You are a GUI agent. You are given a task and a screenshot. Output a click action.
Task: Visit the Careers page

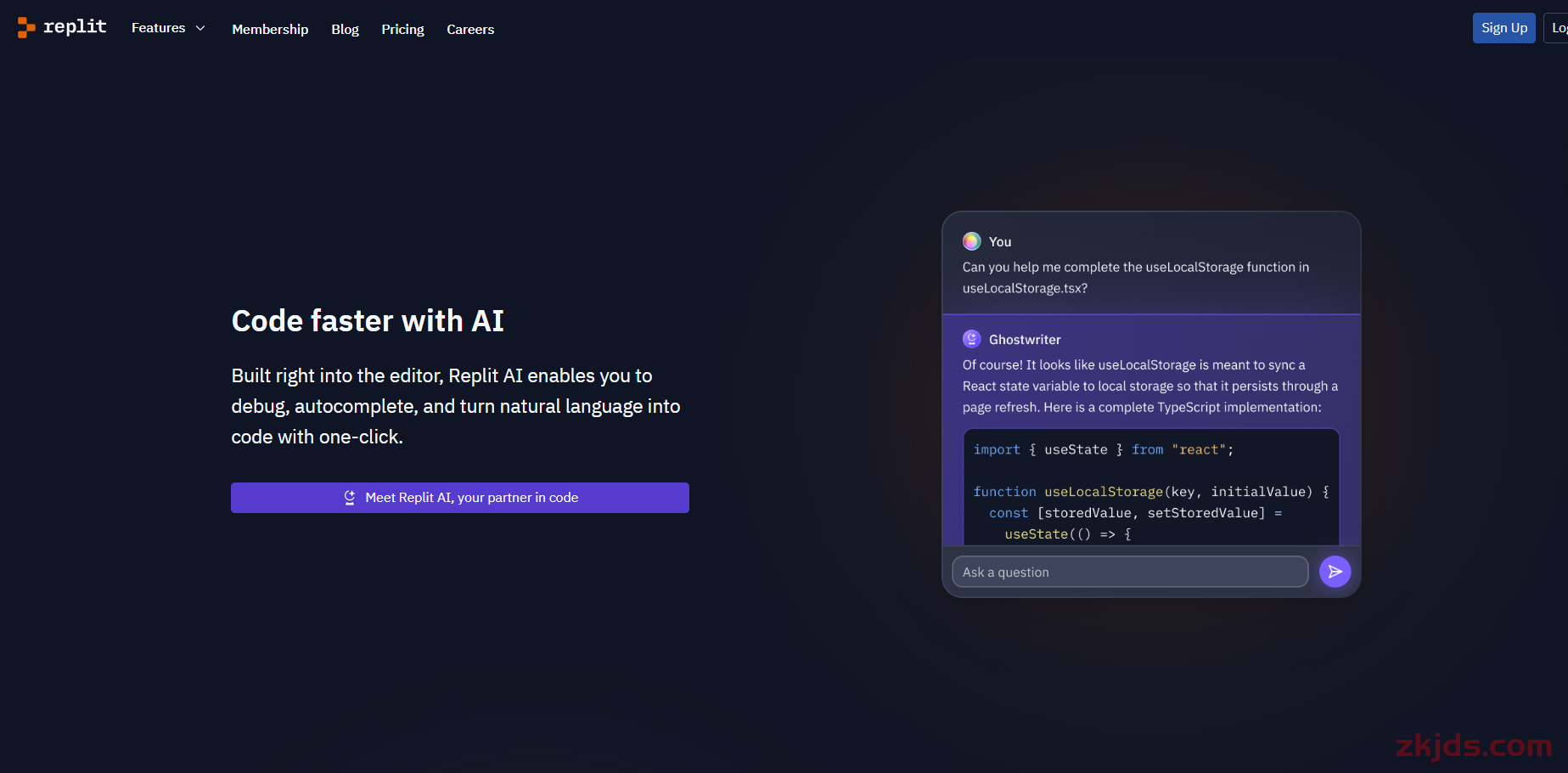tap(470, 29)
